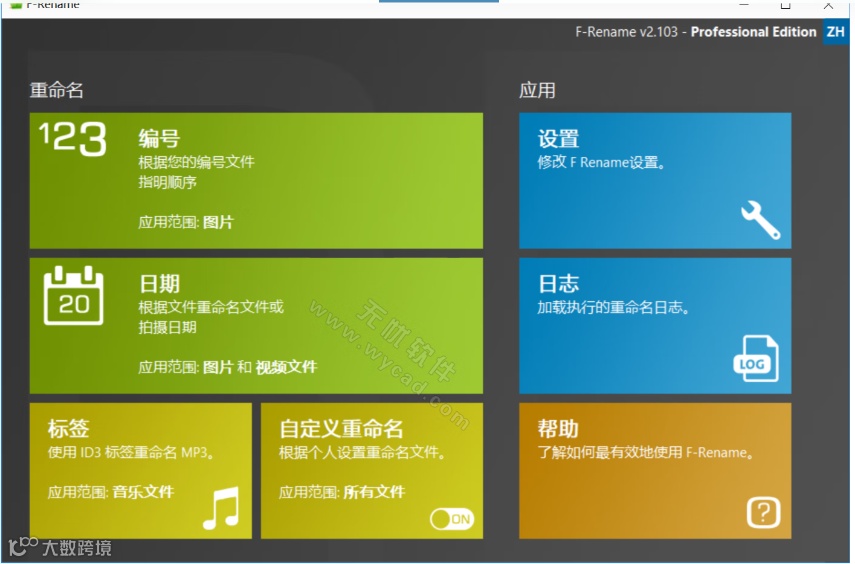Open the 日志 tile title
Viewport: 855px width, 564px height.
(558, 284)
